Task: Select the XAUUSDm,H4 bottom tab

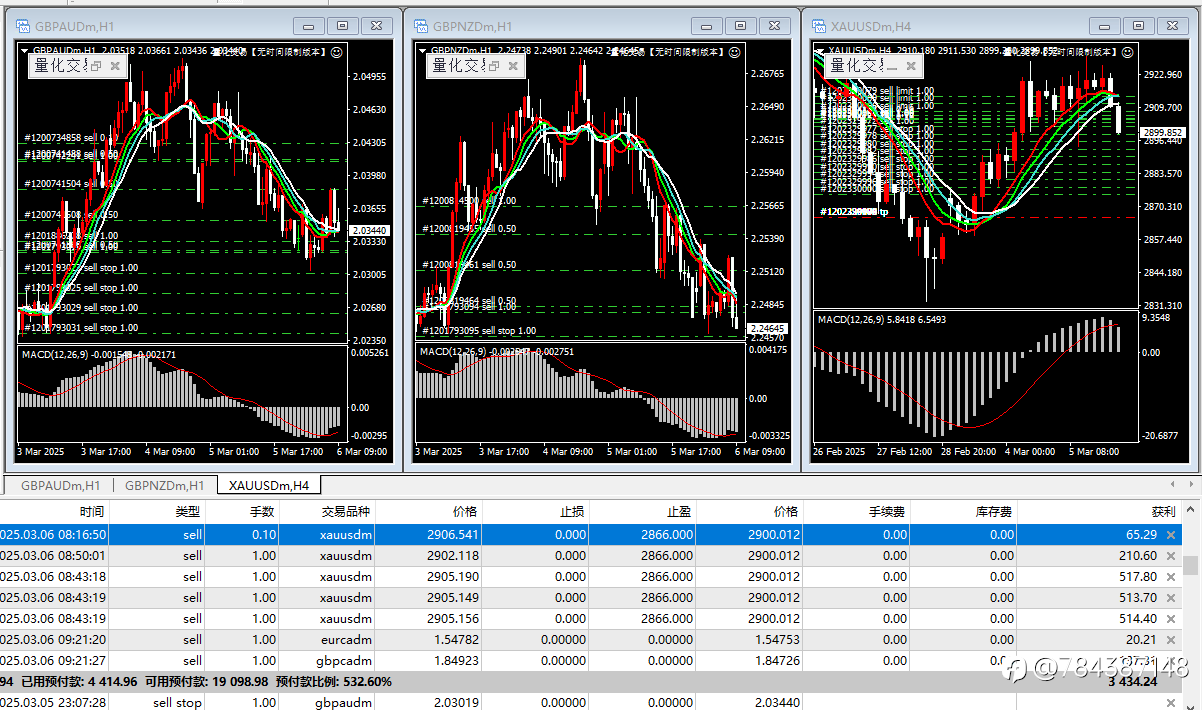Action: coord(269,486)
